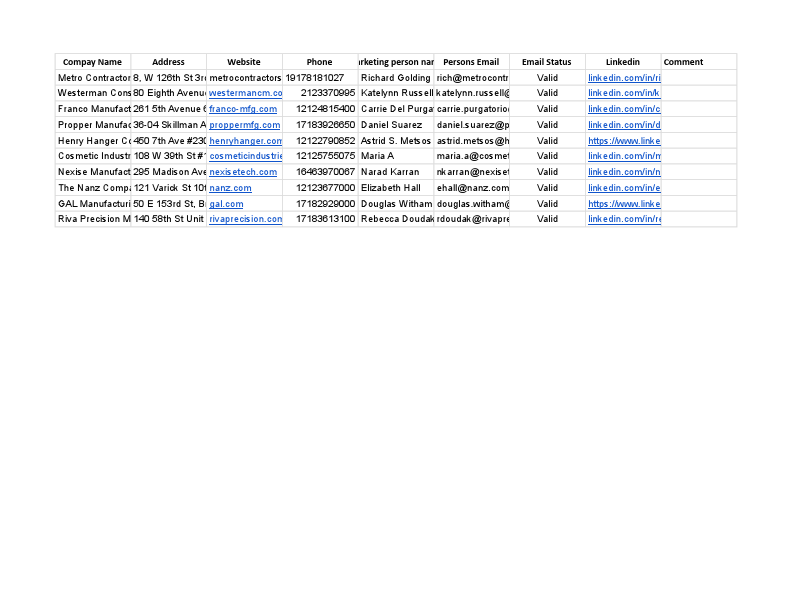Select the 'The Nanz Compa' company cell
792x612 pixels.
click(x=93, y=188)
